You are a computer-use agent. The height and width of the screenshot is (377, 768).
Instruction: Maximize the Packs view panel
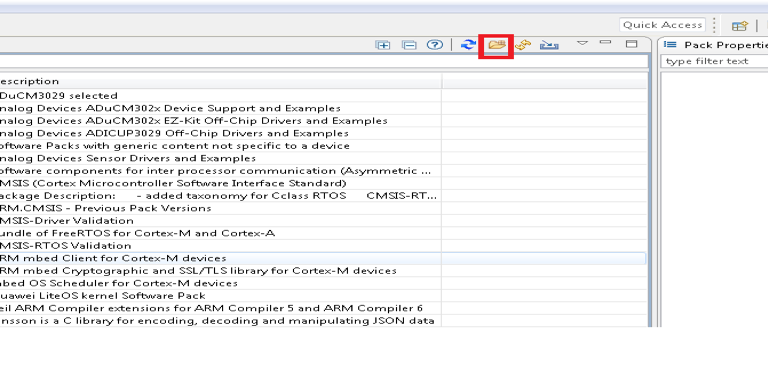pos(632,44)
